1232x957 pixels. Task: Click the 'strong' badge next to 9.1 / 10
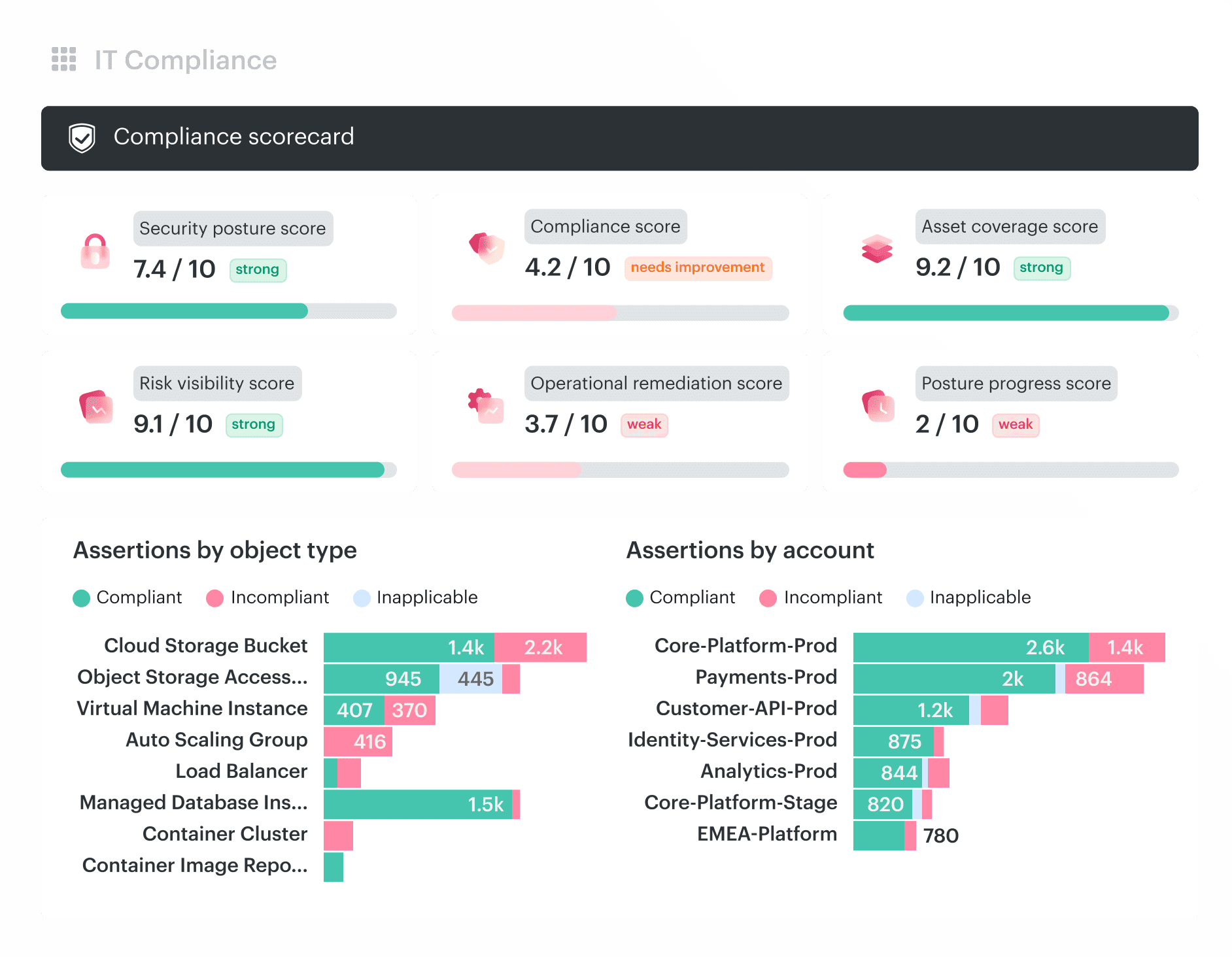(x=254, y=425)
